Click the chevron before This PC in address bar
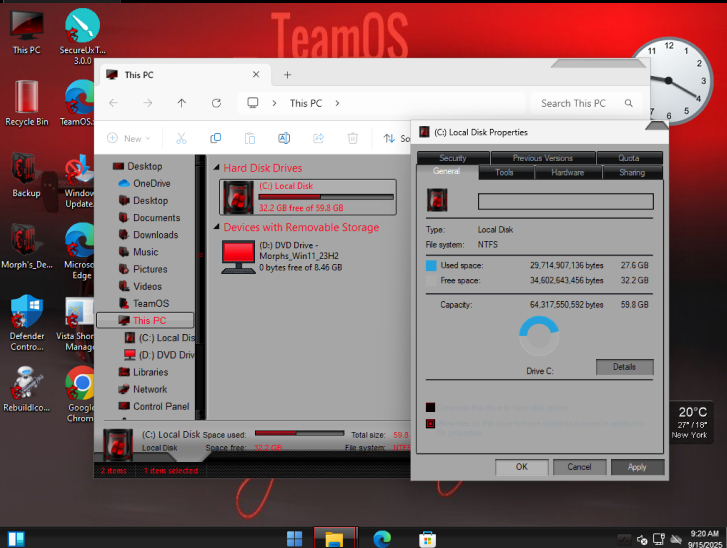This screenshot has height=548, width=727. tap(274, 103)
